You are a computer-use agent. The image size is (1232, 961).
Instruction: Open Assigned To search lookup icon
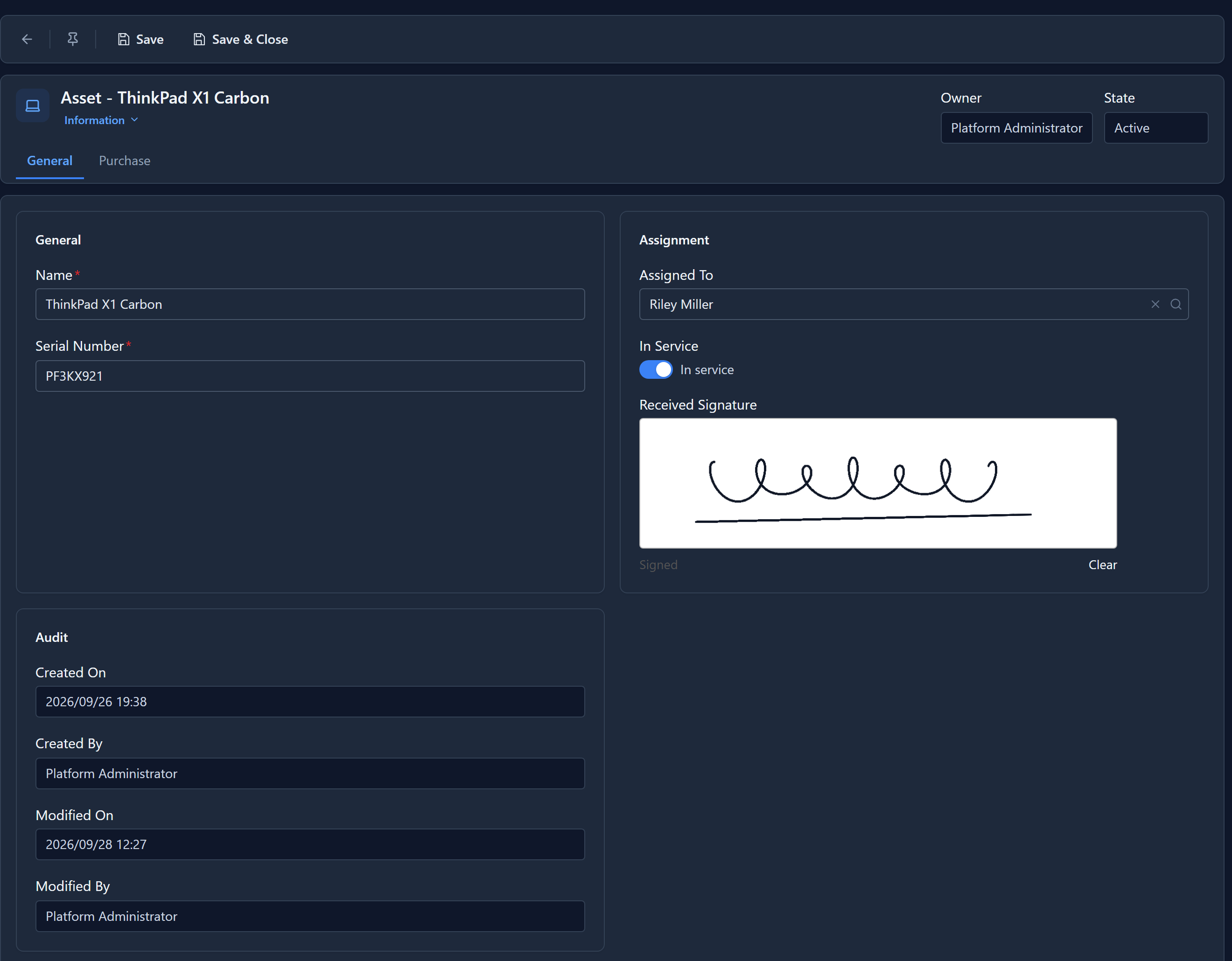1176,305
